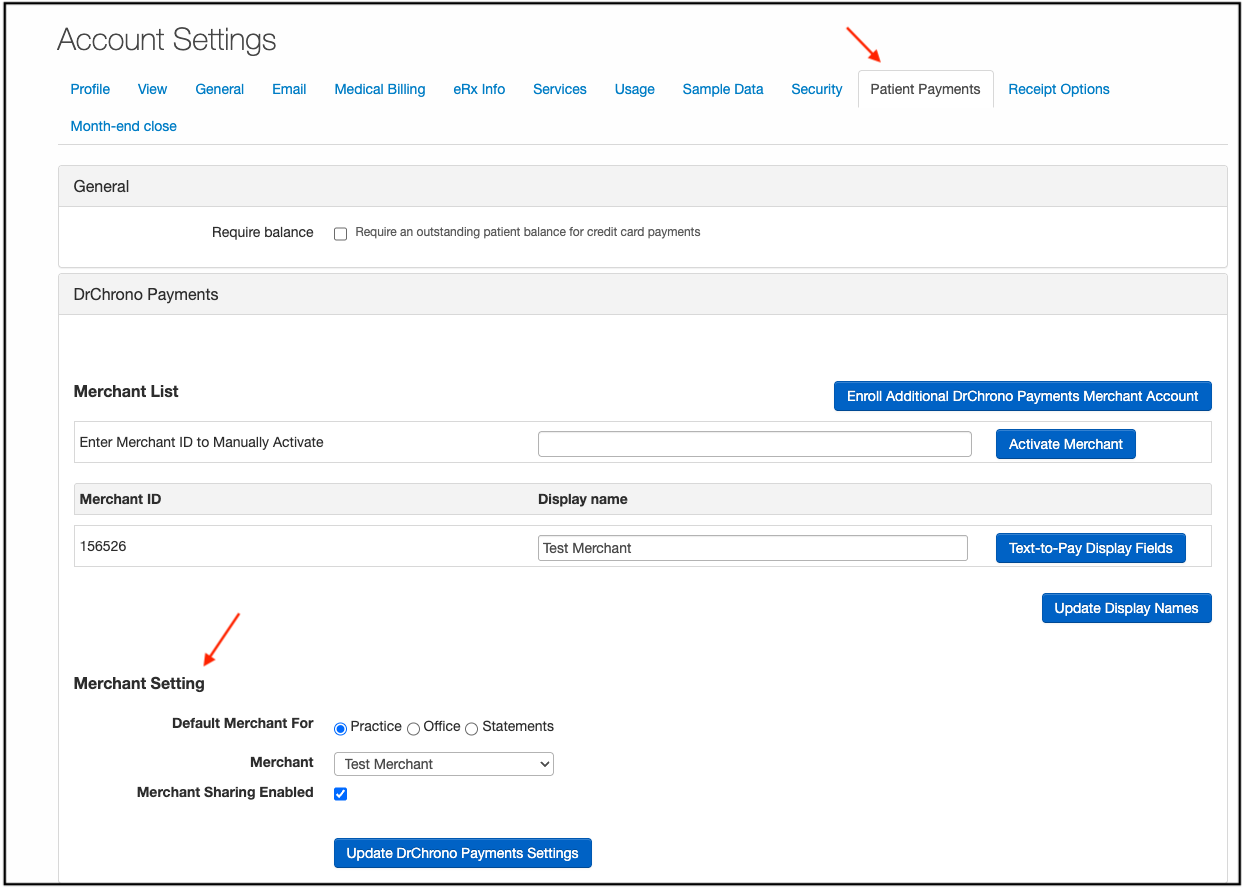Go to the Email tab
The image size is (1242, 888).
click(x=289, y=89)
